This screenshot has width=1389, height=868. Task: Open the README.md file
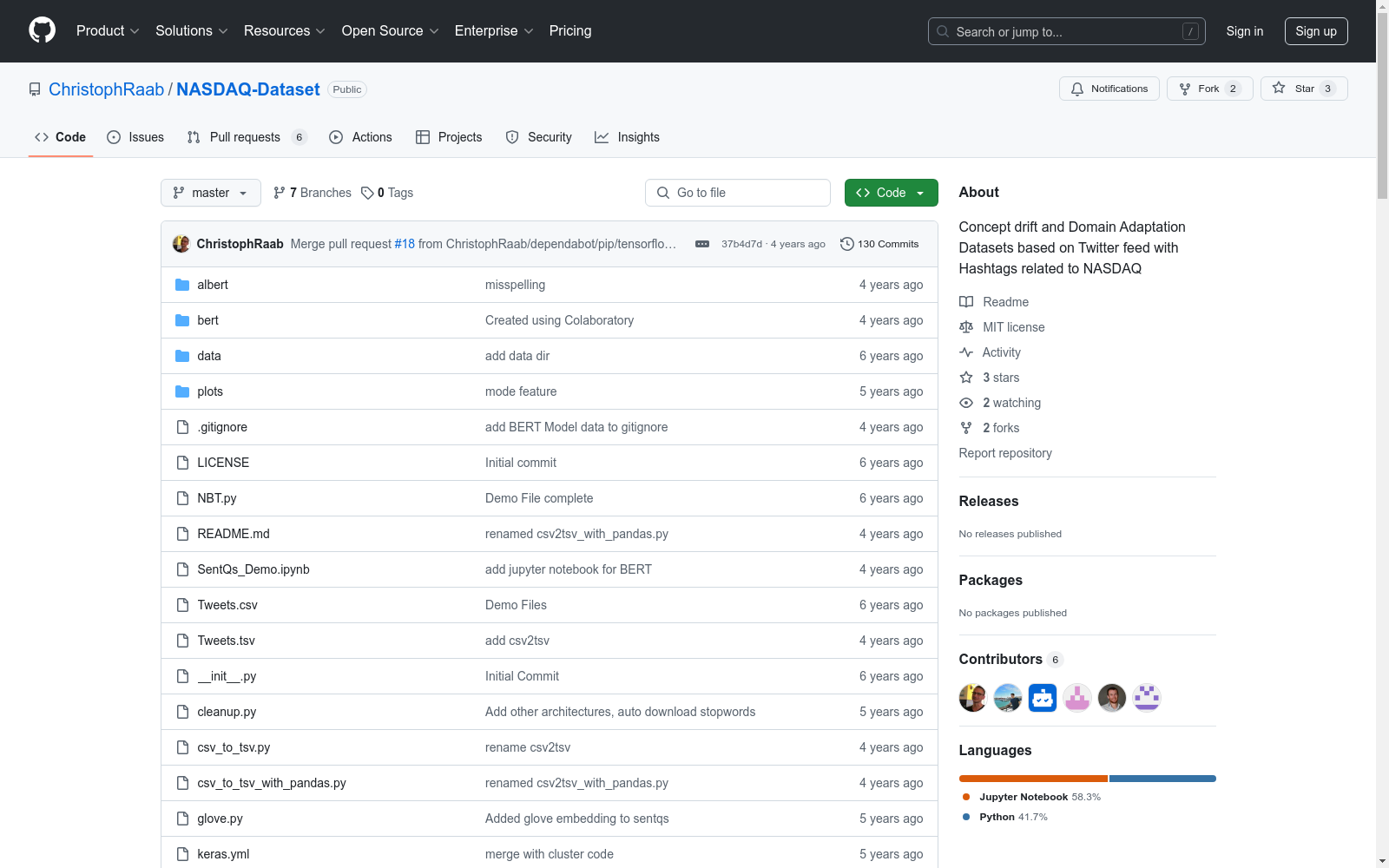(234, 534)
